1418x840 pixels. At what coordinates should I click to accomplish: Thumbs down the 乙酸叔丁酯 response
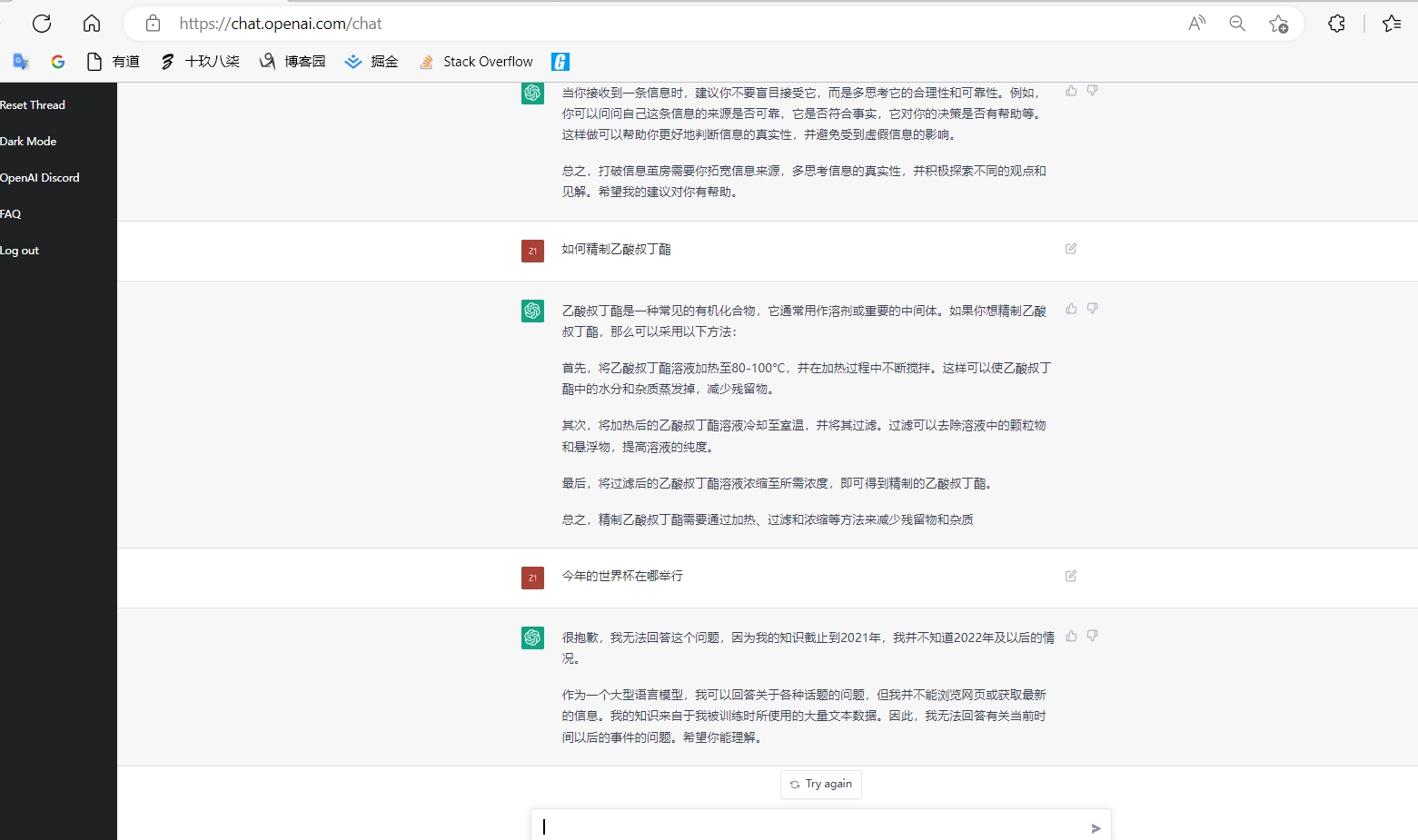coord(1093,309)
